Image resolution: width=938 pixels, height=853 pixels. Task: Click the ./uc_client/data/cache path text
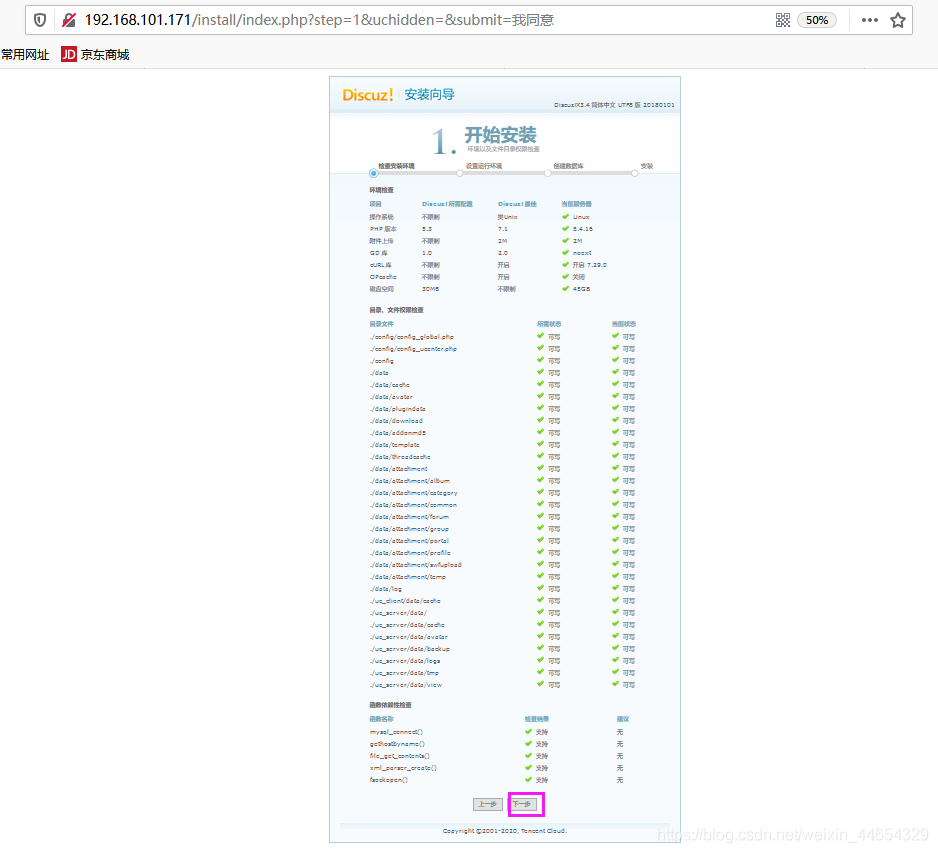point(406,601)
